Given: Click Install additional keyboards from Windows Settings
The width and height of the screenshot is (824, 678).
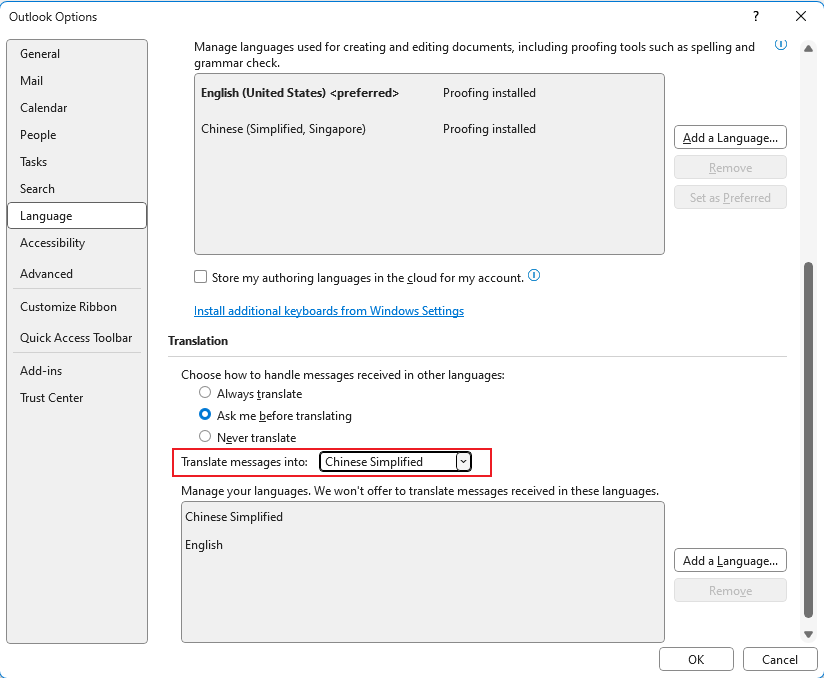Looking at the screenshot, I should pyautogui.click(x=328, y=311).
